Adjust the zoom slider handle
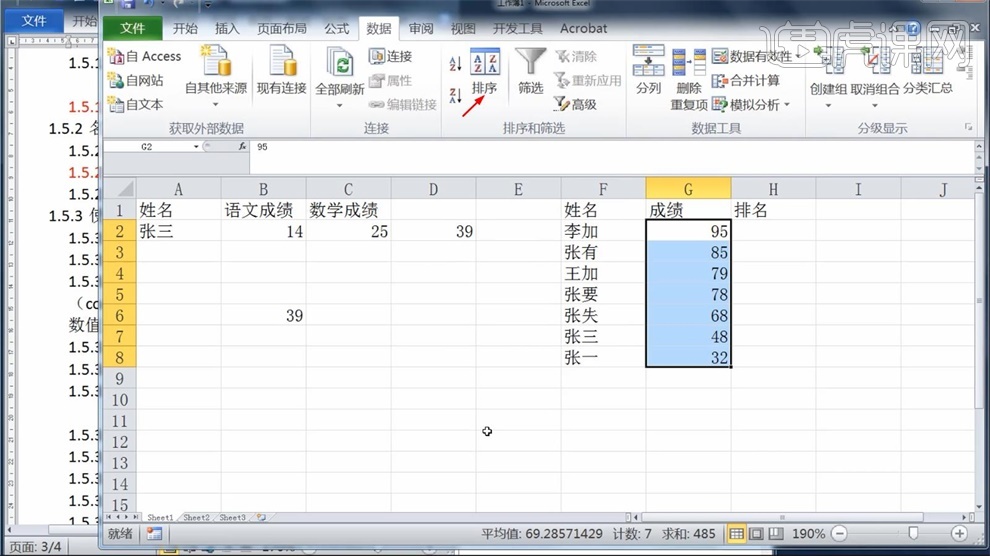This screenshot has width=990, height=556. [913, 534]
